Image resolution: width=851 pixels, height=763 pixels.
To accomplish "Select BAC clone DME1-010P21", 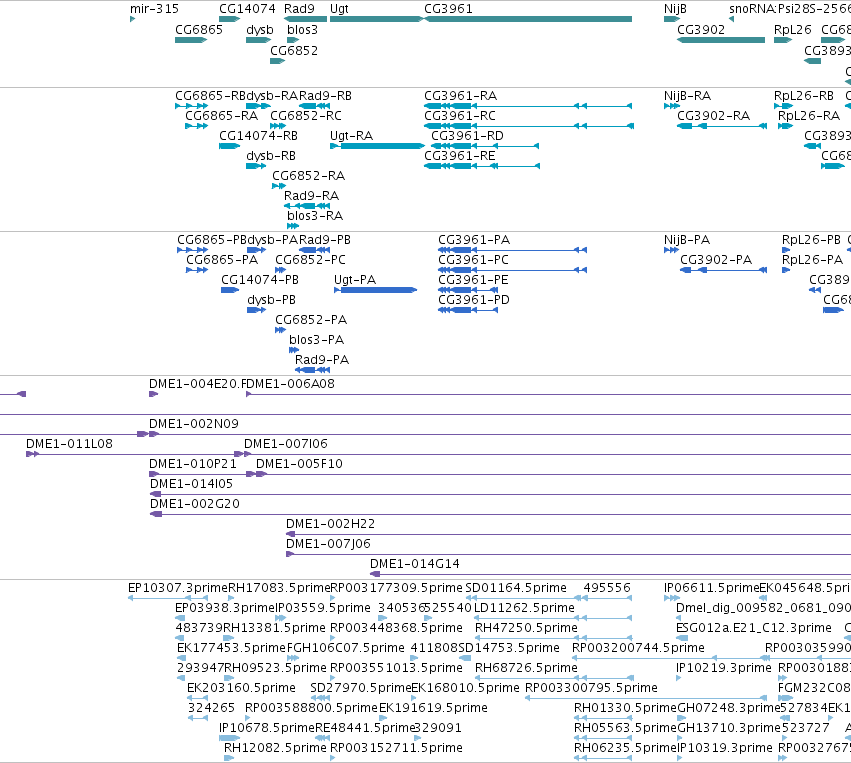I will tap(193, 463).
